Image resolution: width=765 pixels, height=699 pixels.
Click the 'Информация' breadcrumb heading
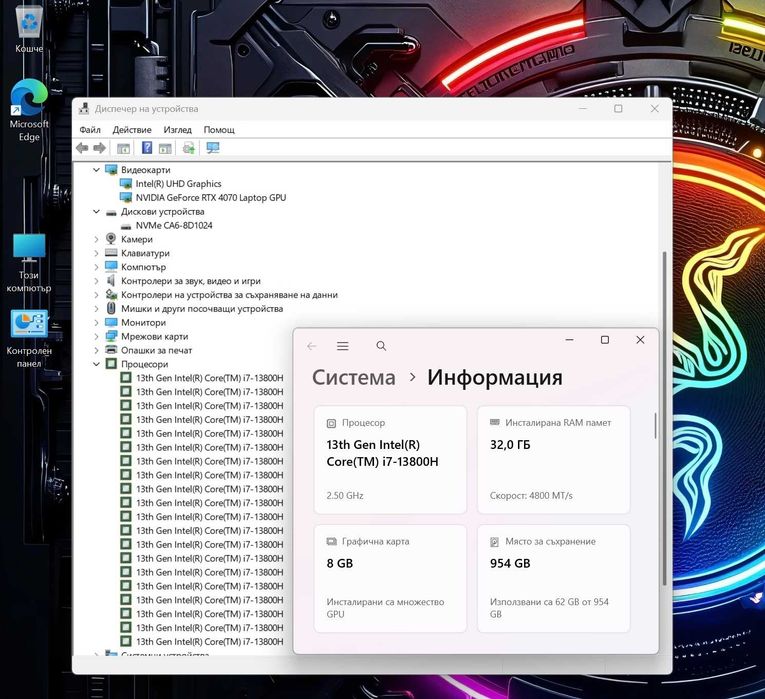pyautogui.click(x=495, y=378)
